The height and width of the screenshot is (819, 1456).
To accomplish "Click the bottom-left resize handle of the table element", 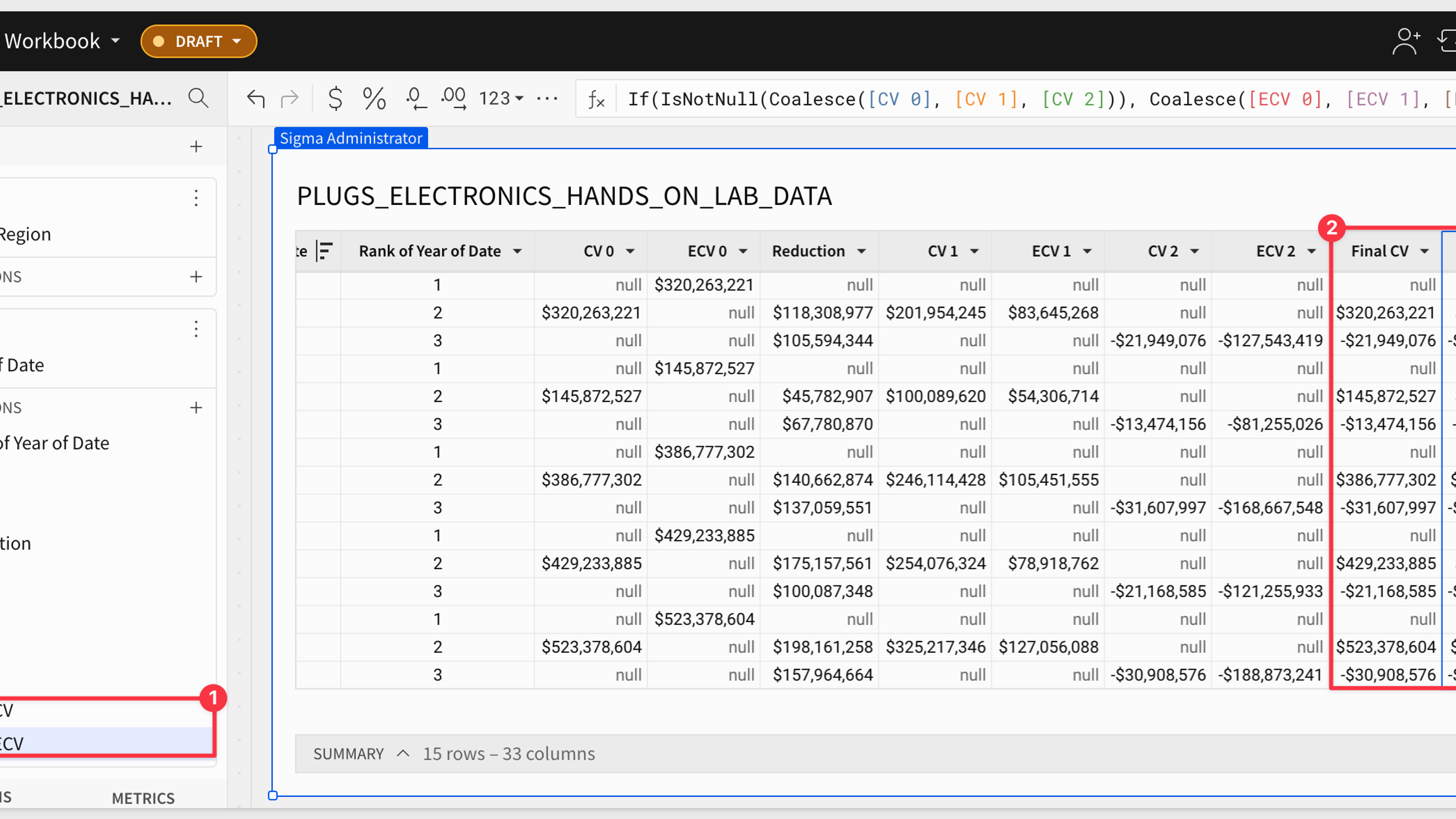I will [273, 795].
